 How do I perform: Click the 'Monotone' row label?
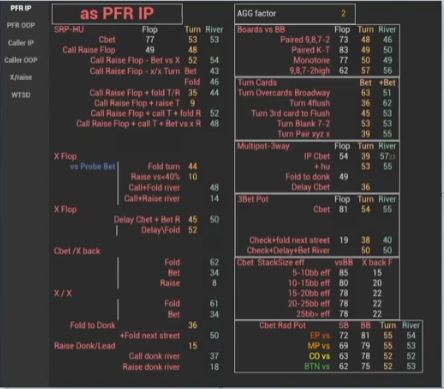click(x=312, y=60)
